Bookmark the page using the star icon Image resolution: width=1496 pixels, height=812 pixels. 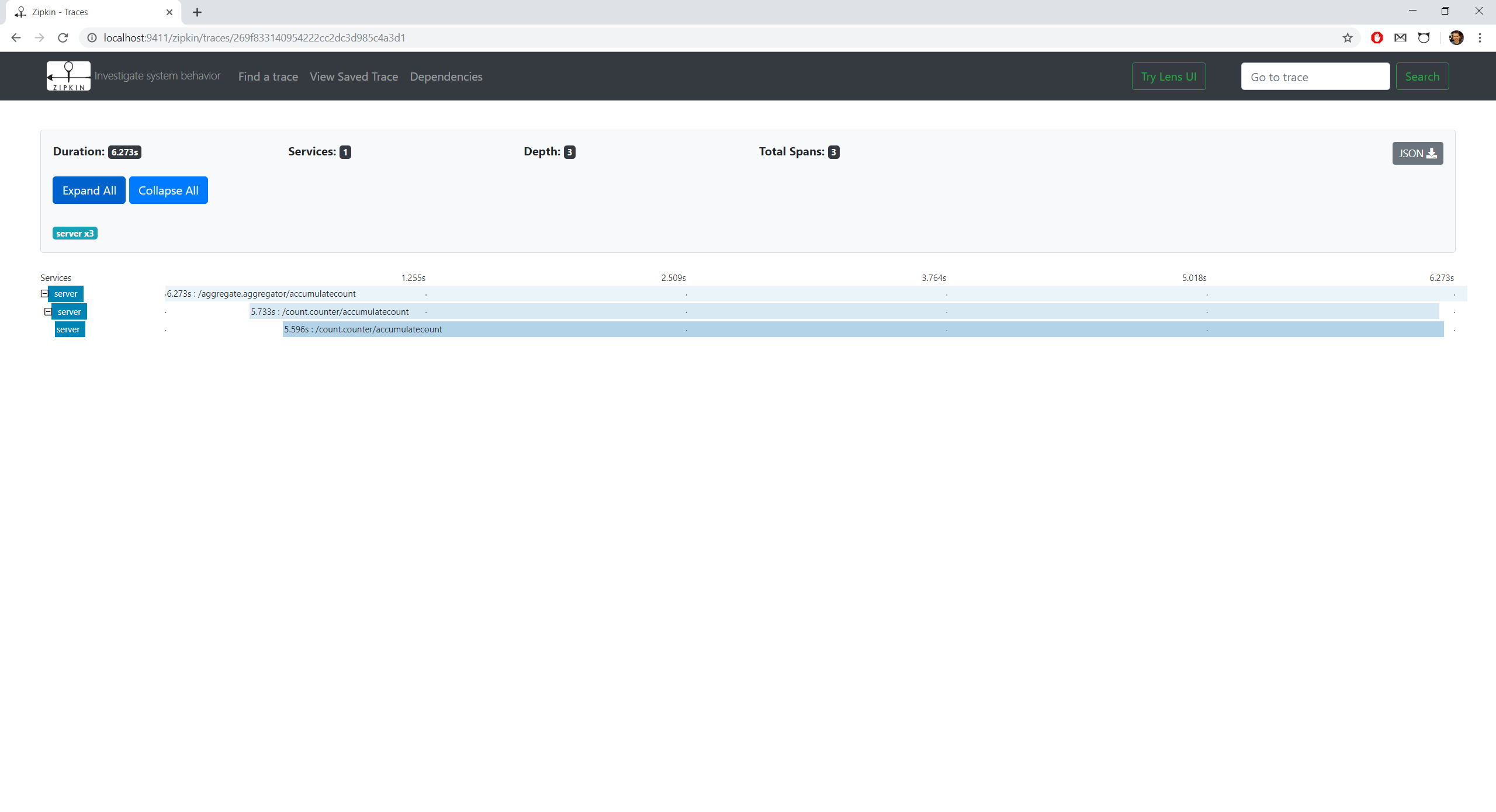[1348, 37]
